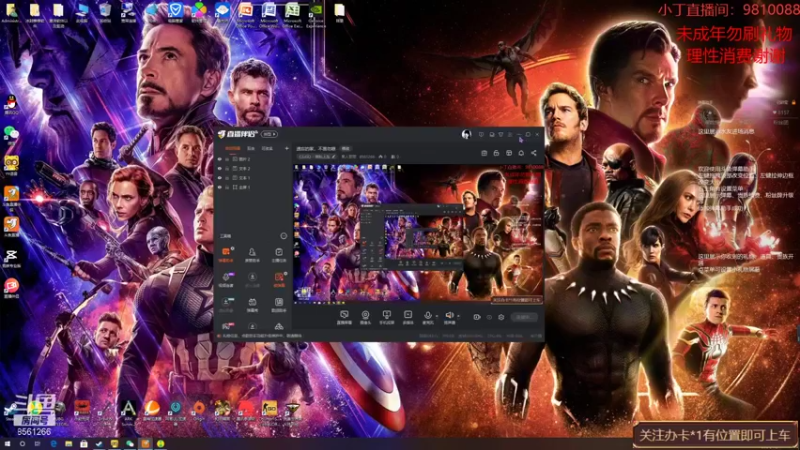Click the layout grid icon beside the bell
Image resolution: width=800 pixels, height=450 pixels.
point(509,153)
